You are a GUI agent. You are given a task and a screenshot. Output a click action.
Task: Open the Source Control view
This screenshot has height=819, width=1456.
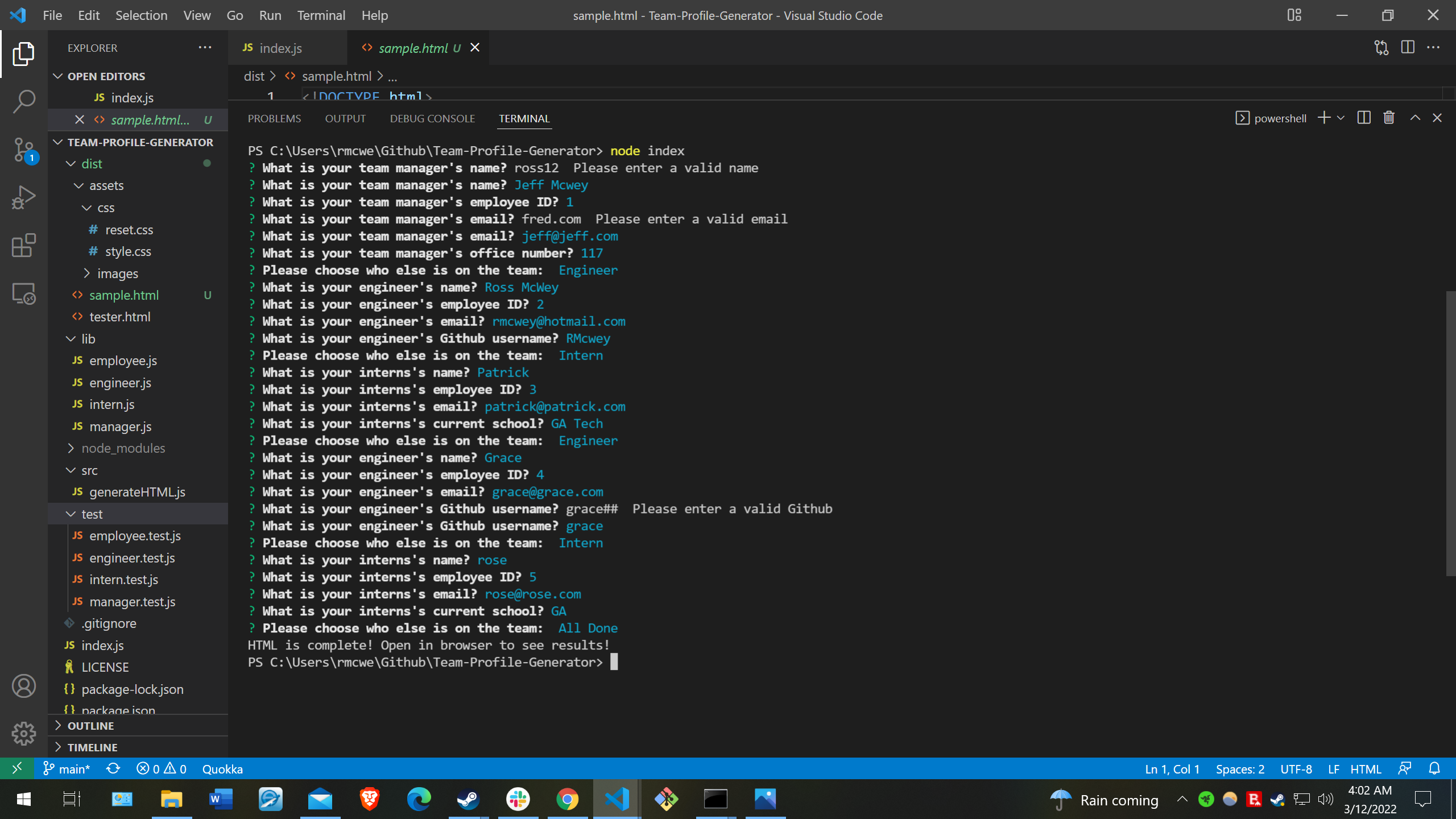pos(23,149)
